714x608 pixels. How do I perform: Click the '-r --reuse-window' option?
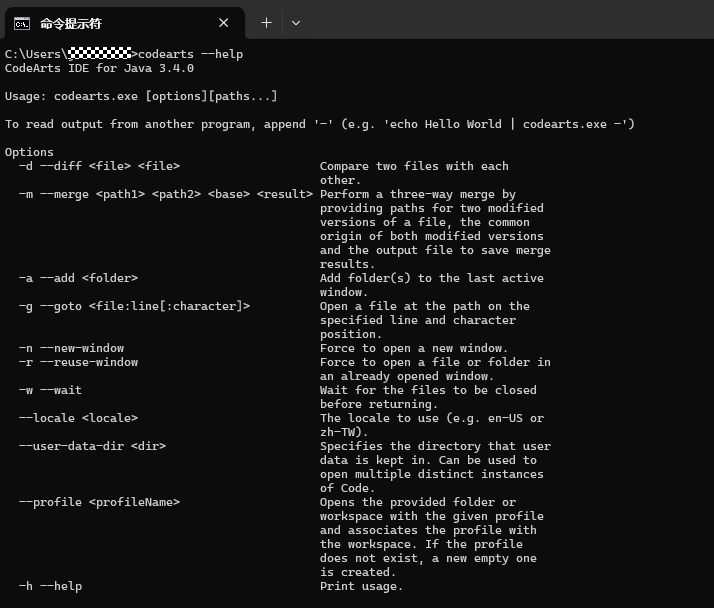pos(78,363)
